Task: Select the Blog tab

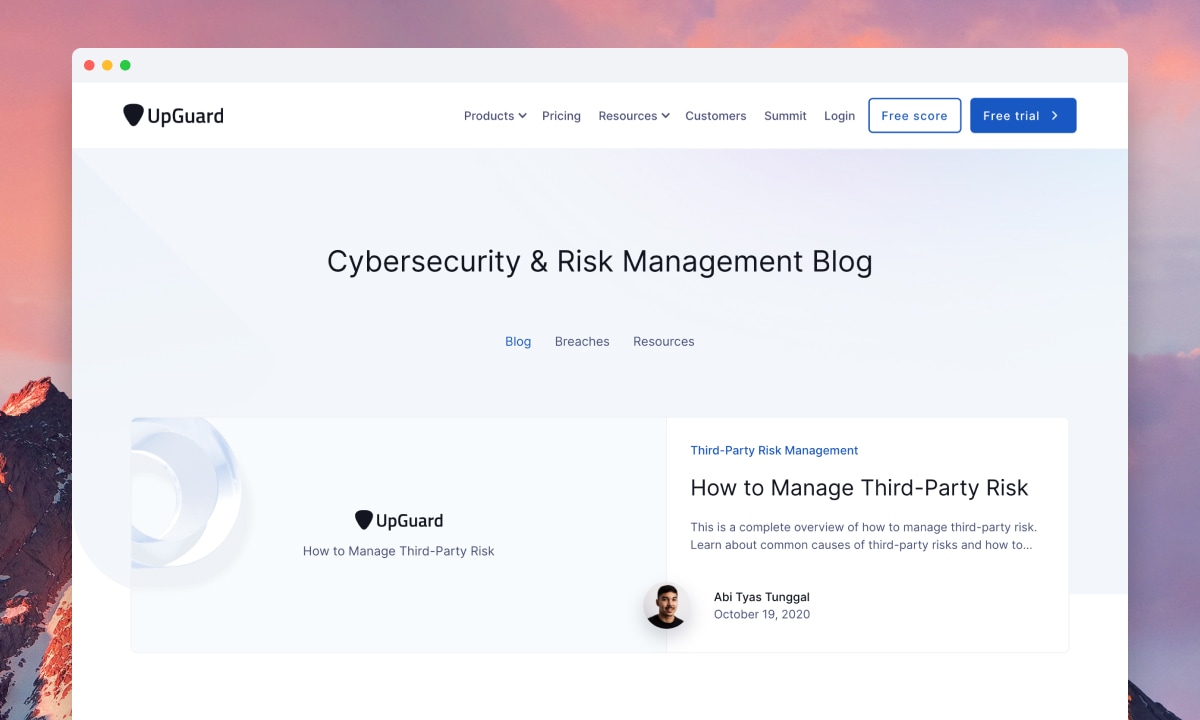Action: coord(518,341)
